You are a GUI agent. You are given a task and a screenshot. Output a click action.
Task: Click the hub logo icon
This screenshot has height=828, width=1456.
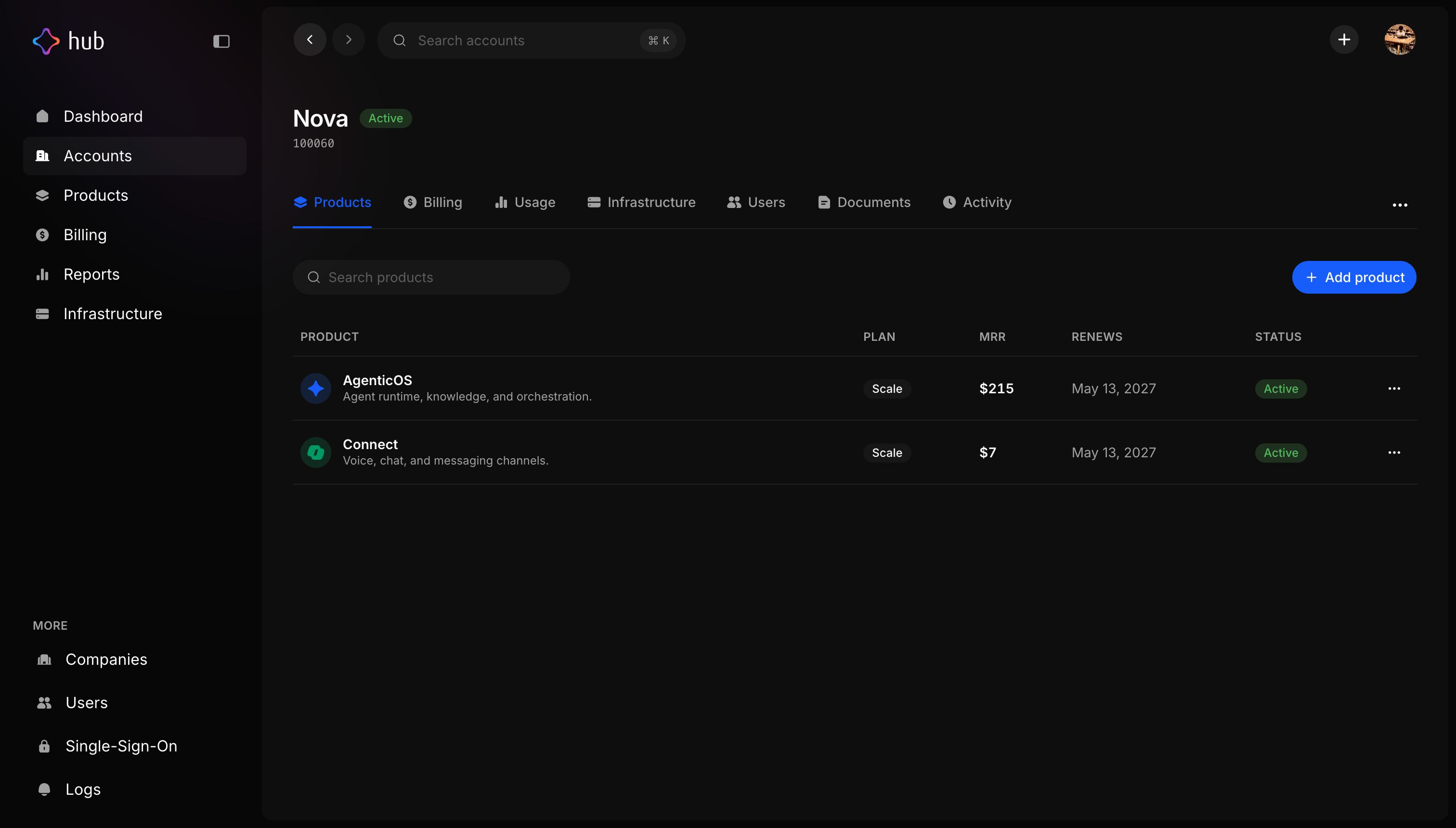point(46,41)
